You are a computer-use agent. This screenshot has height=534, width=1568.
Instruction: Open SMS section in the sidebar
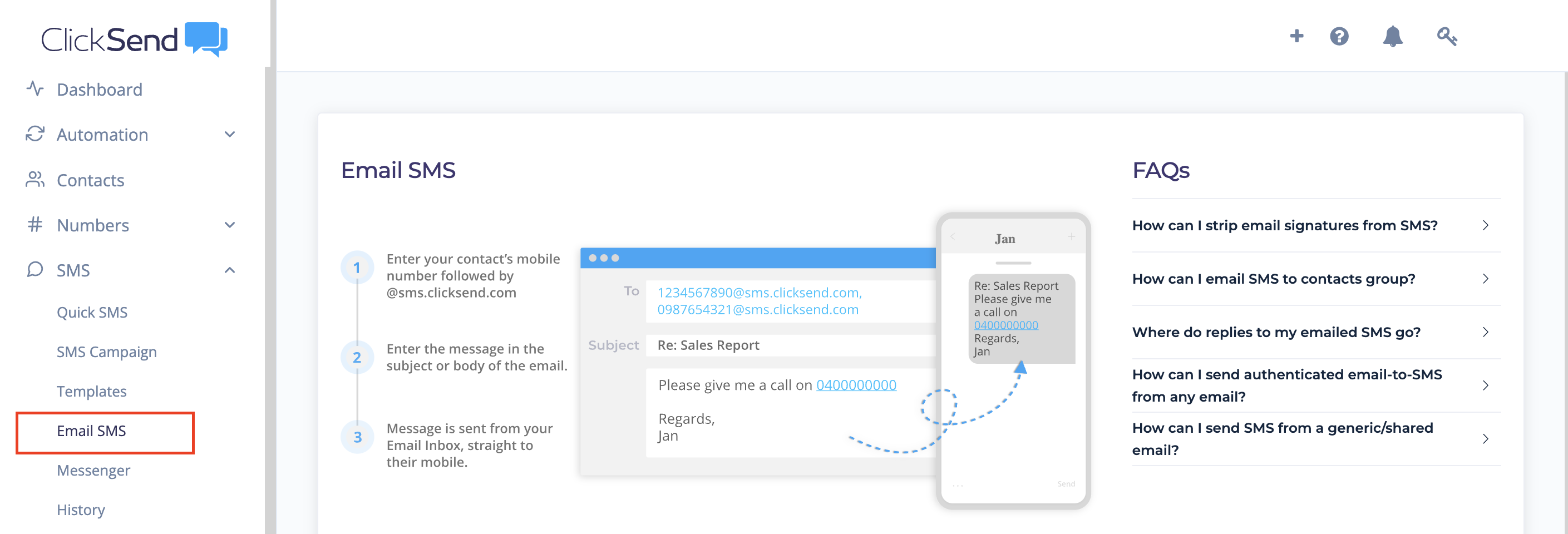pyautogui.click(x=73, y=271)
